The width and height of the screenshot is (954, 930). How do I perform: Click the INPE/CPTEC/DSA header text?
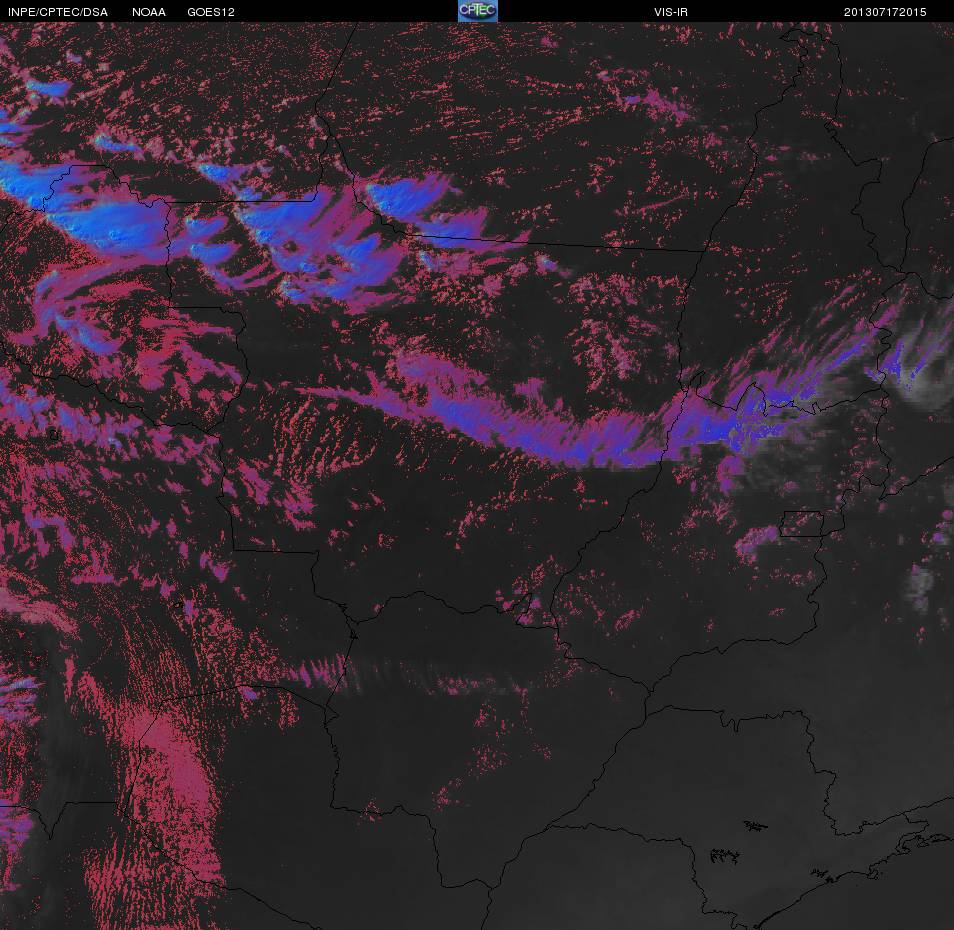pos(58,12)
